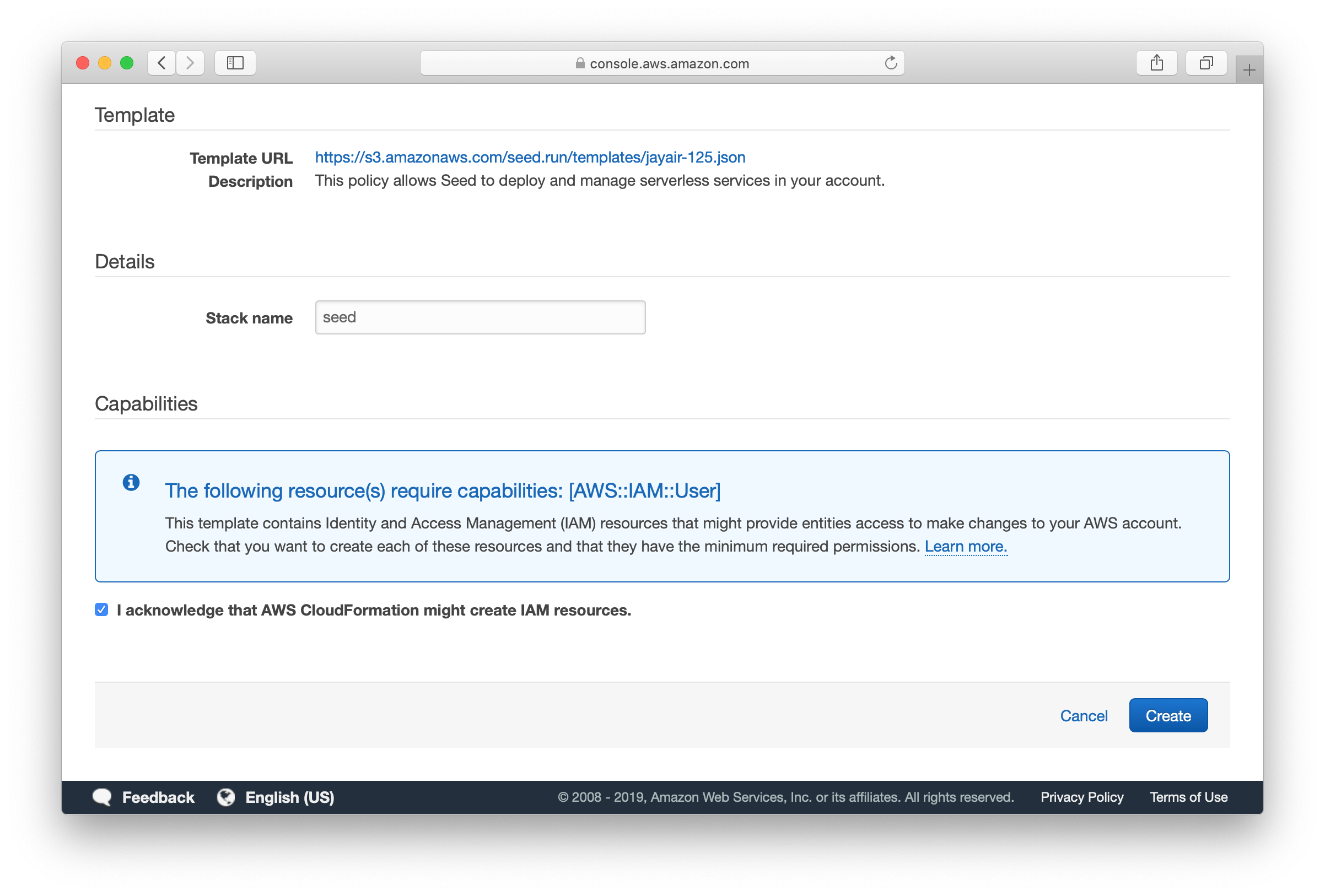1325x896 pixels.
Task: Click the console.aws.amazon.com address bar
Action: [x=661, y=63]
